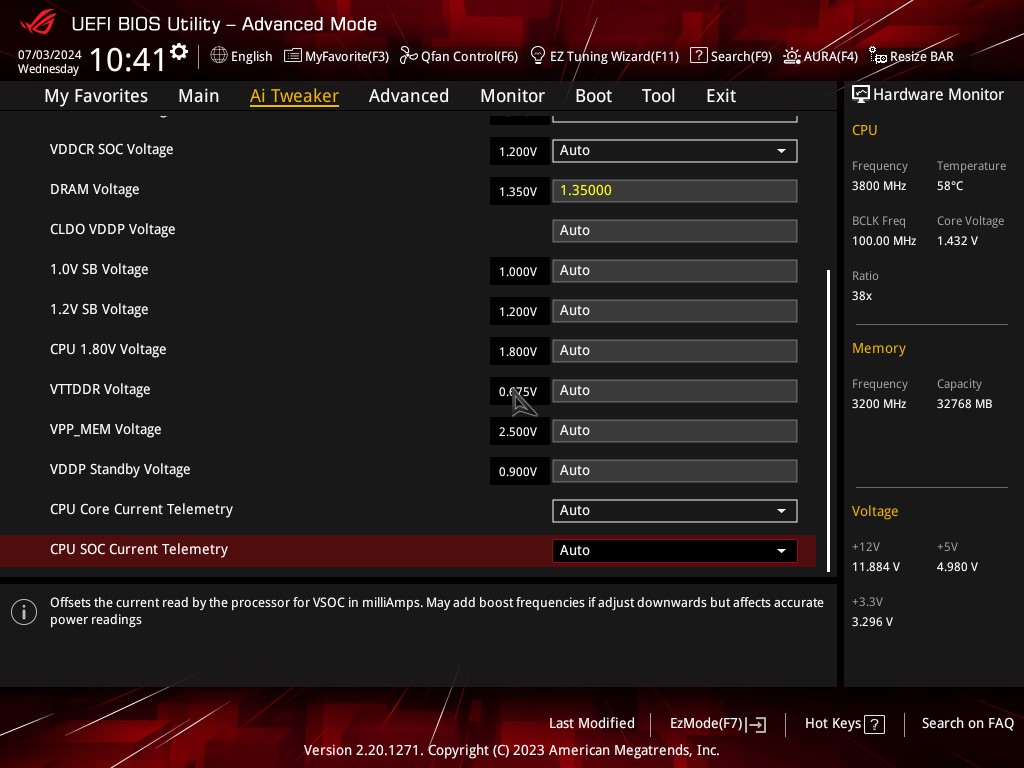Viewport: 1024px width, 768px height.
Task: Click the 07/03/2024 date text
Action: [x=49, y=55]
